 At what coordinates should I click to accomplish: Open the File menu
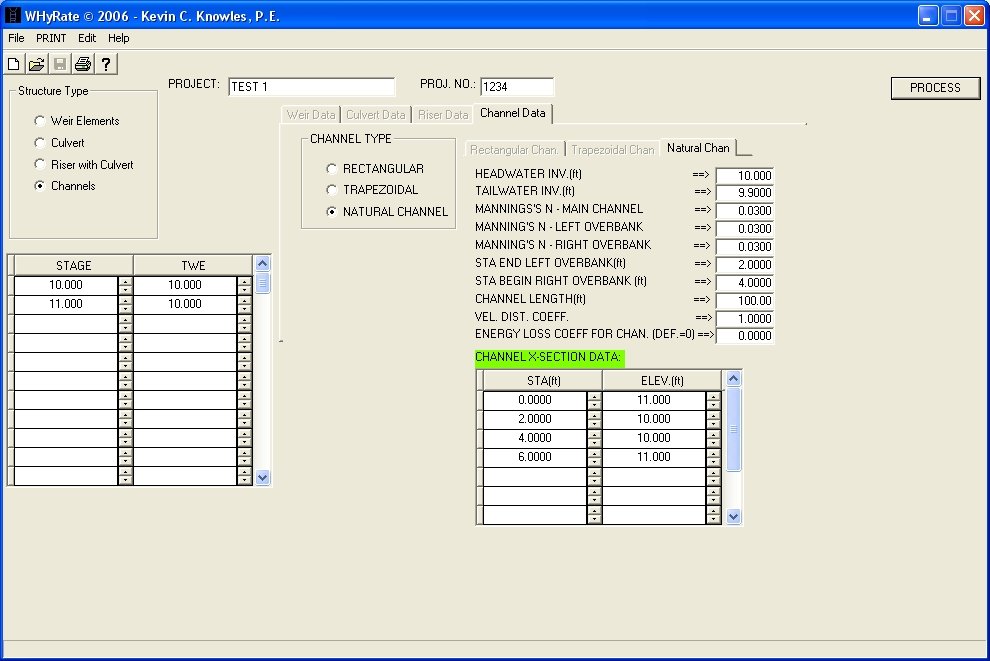[16, 38]
